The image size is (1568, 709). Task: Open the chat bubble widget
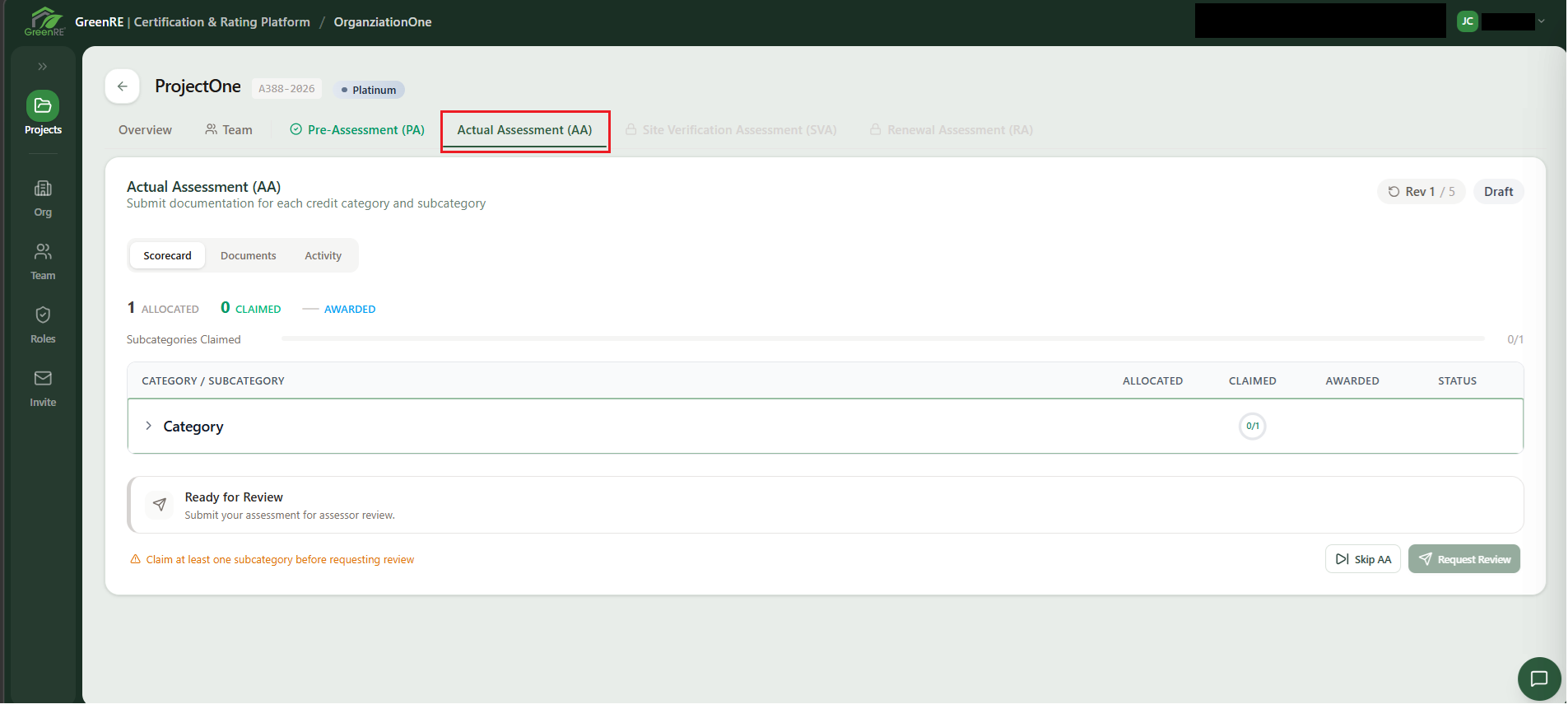(x=1538, y=679)
